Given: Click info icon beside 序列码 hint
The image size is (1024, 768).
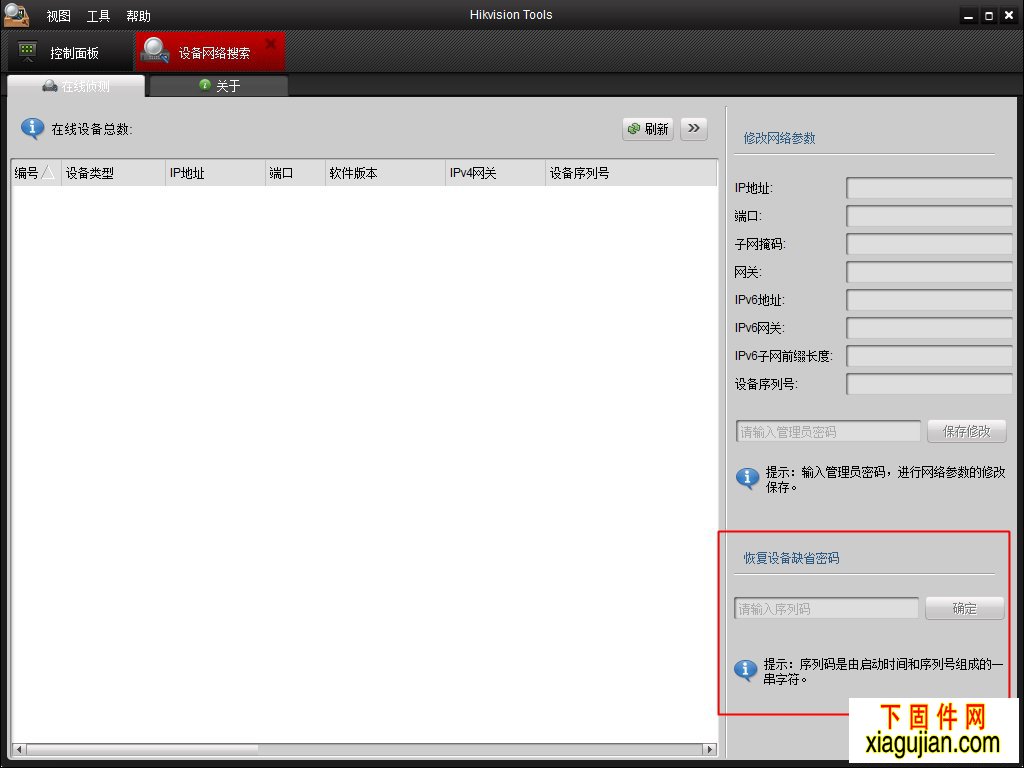Looking at the screenshot, I should pyautogui.click(x=745, y=670).
